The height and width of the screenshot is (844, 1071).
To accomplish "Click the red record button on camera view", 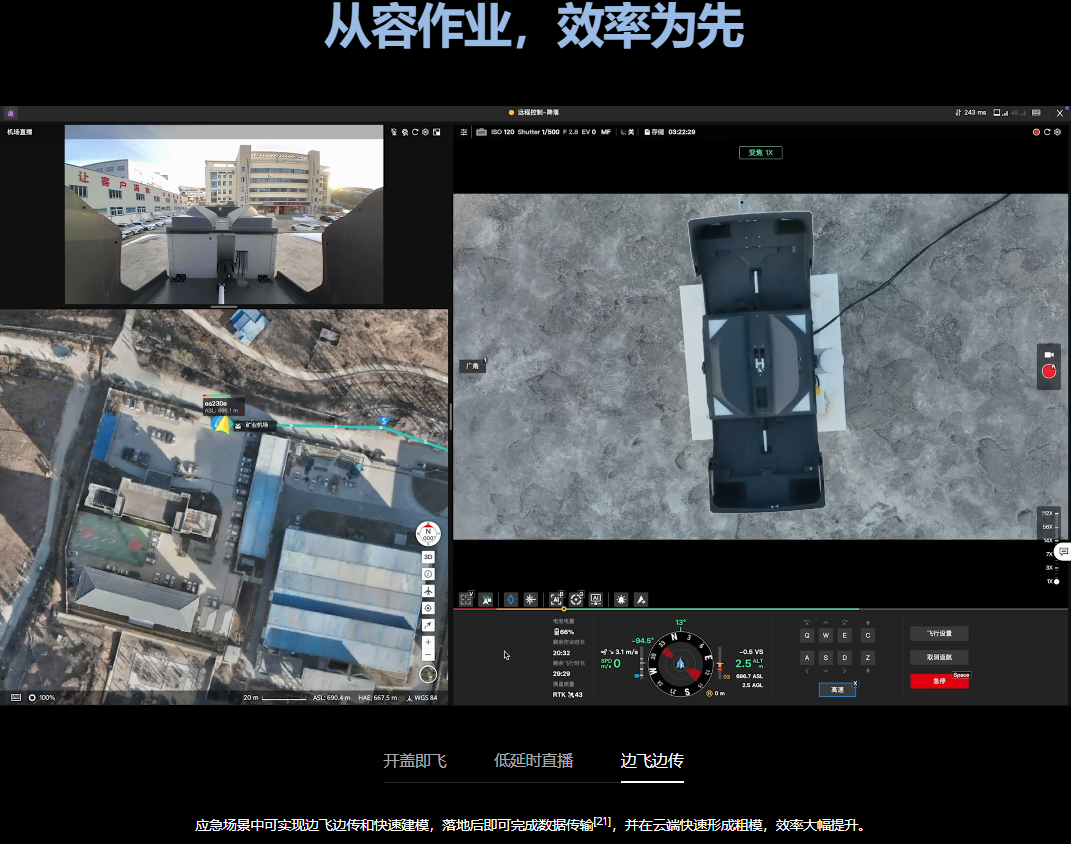I will (1049, 371).
